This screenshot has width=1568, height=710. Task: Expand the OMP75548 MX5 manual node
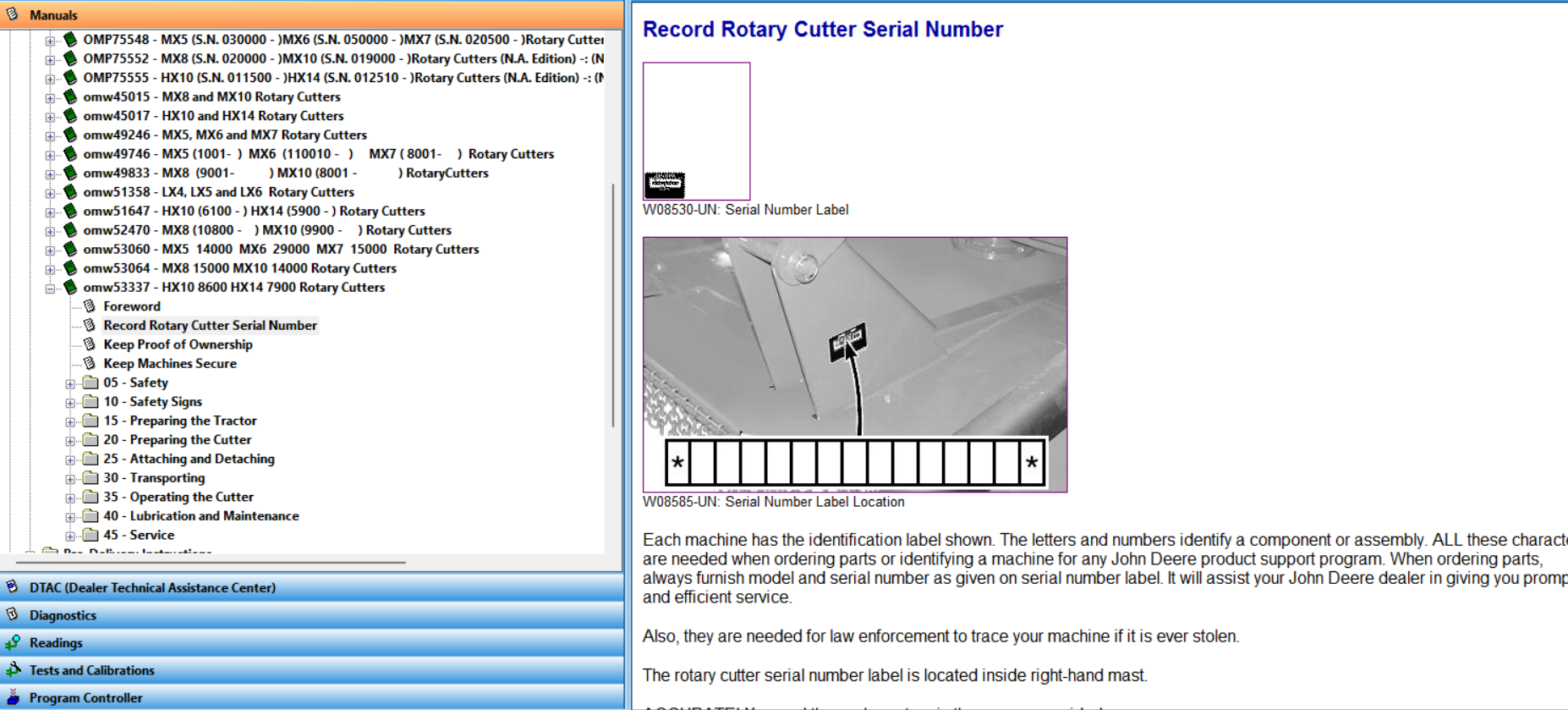50,41
